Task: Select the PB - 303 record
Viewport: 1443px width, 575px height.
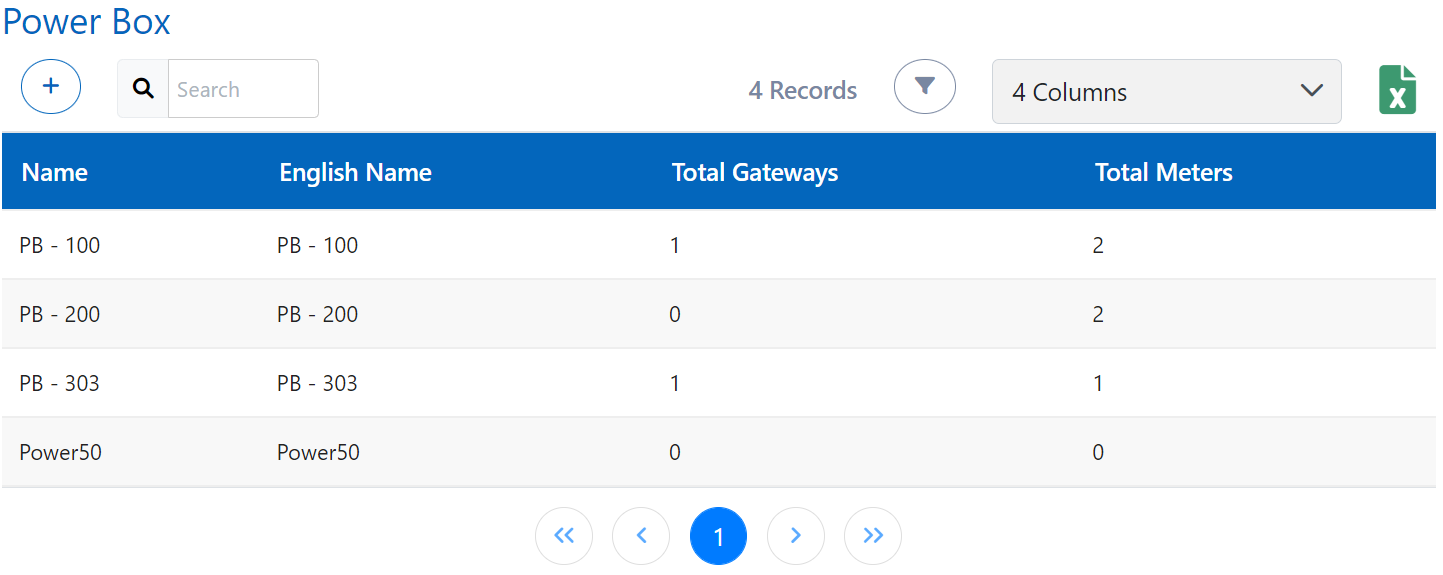Action: (60, 383)
